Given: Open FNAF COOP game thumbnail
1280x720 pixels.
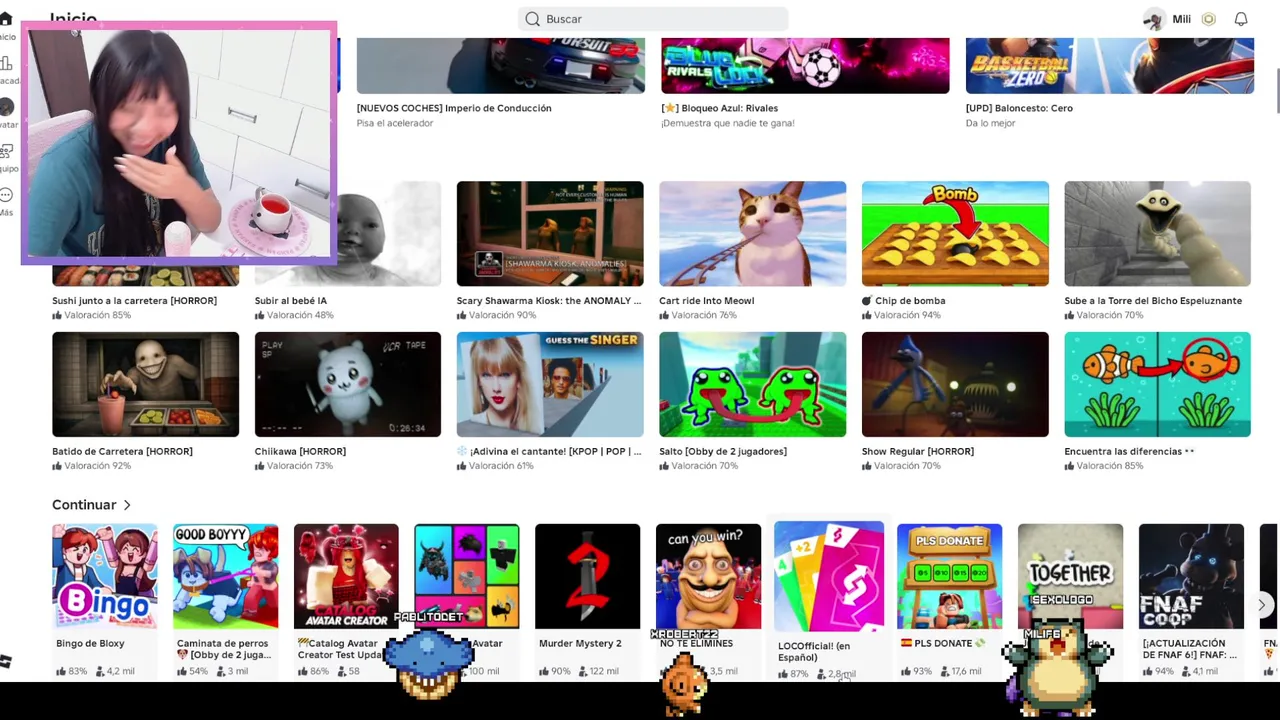Looking at the screenshot, I should [1191, 576].
